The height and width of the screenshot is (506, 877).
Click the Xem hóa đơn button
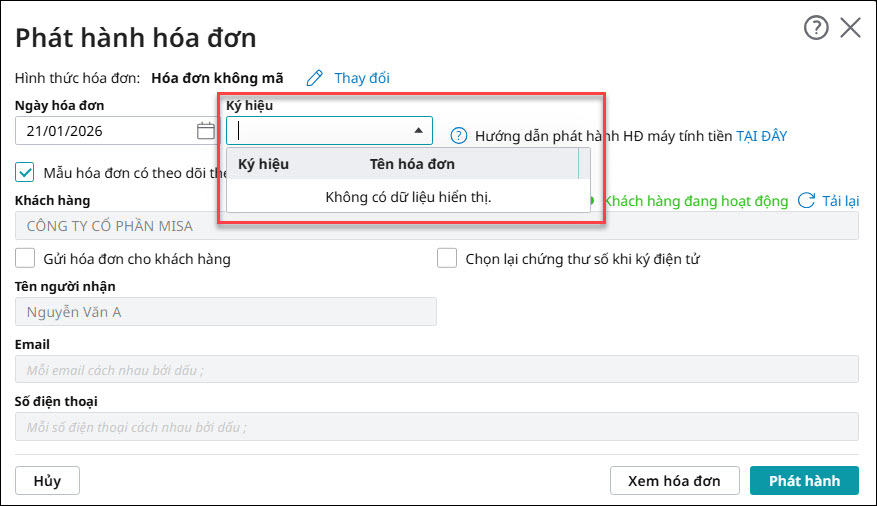coord(674,481)
